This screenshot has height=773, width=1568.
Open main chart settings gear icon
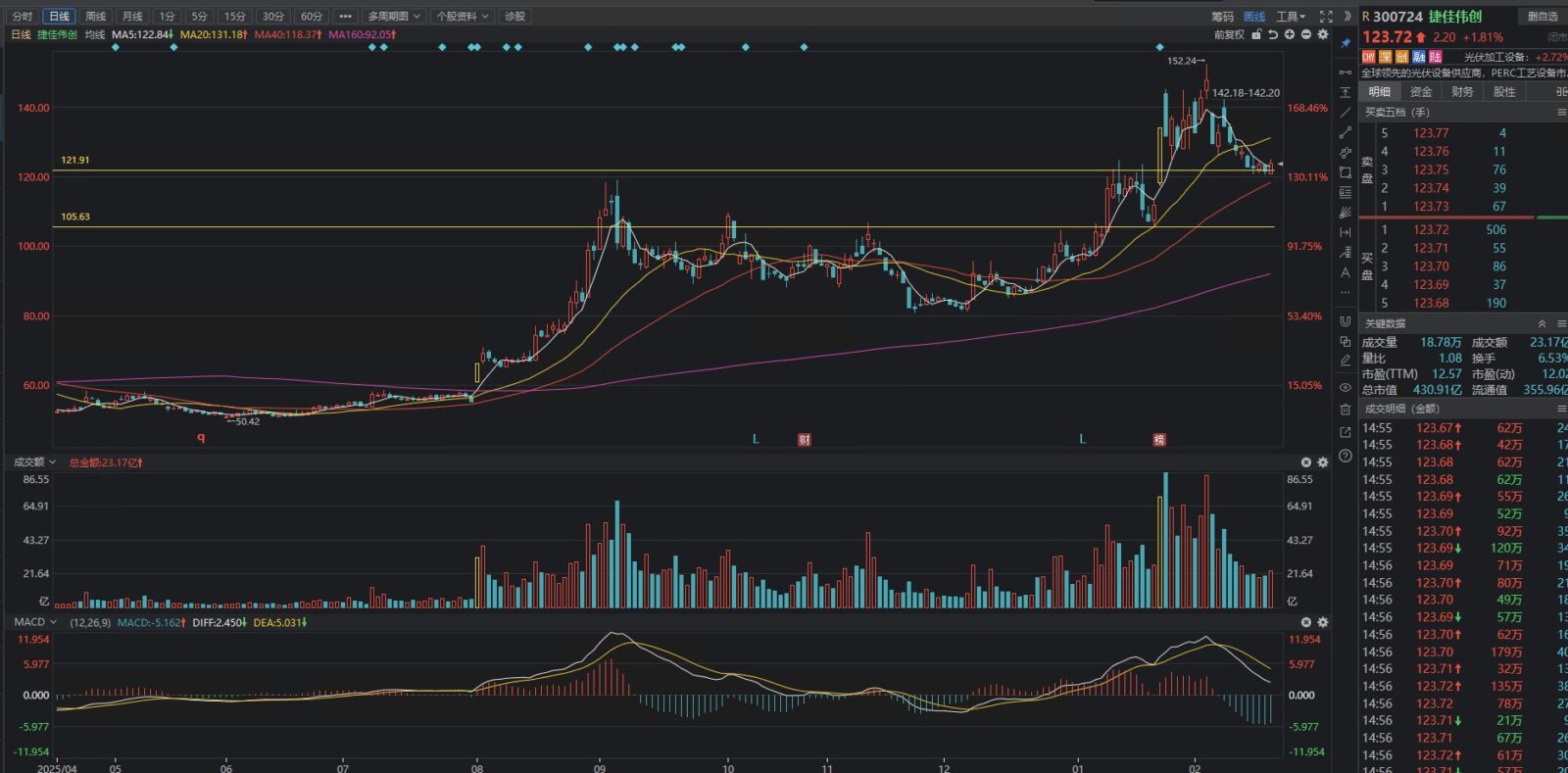pos(1322,34)
